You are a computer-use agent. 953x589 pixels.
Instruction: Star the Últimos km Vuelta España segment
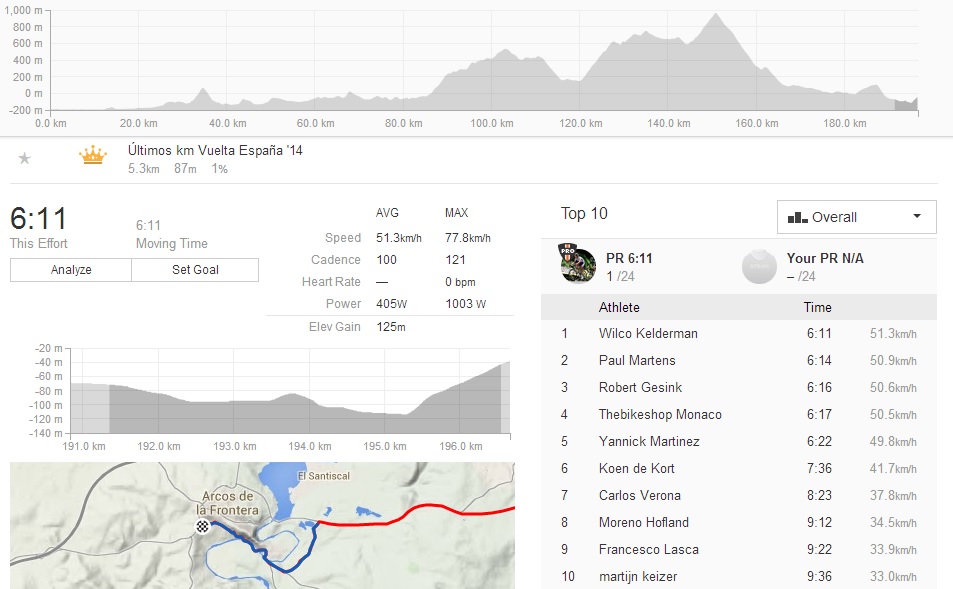[25, 158]
